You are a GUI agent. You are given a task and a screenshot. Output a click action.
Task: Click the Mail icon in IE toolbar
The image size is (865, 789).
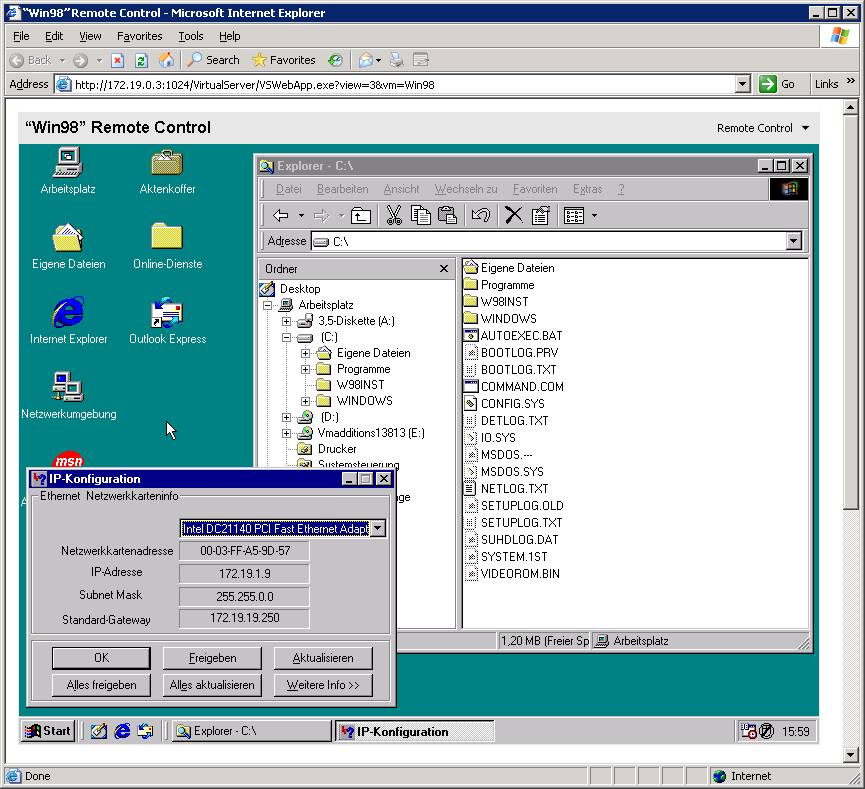pos(365,60)
